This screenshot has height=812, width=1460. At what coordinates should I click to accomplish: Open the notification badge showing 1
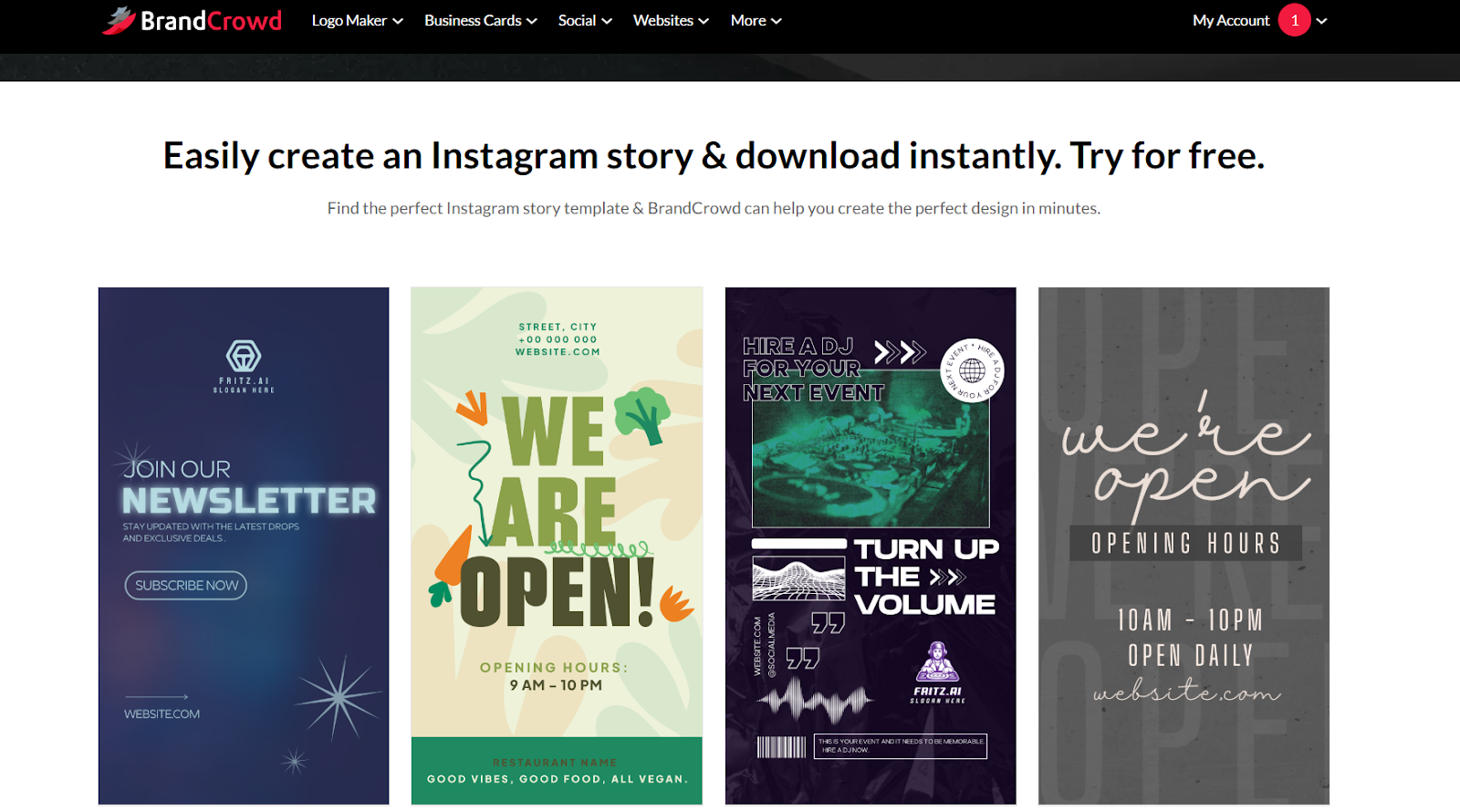tap(1294, 20)
